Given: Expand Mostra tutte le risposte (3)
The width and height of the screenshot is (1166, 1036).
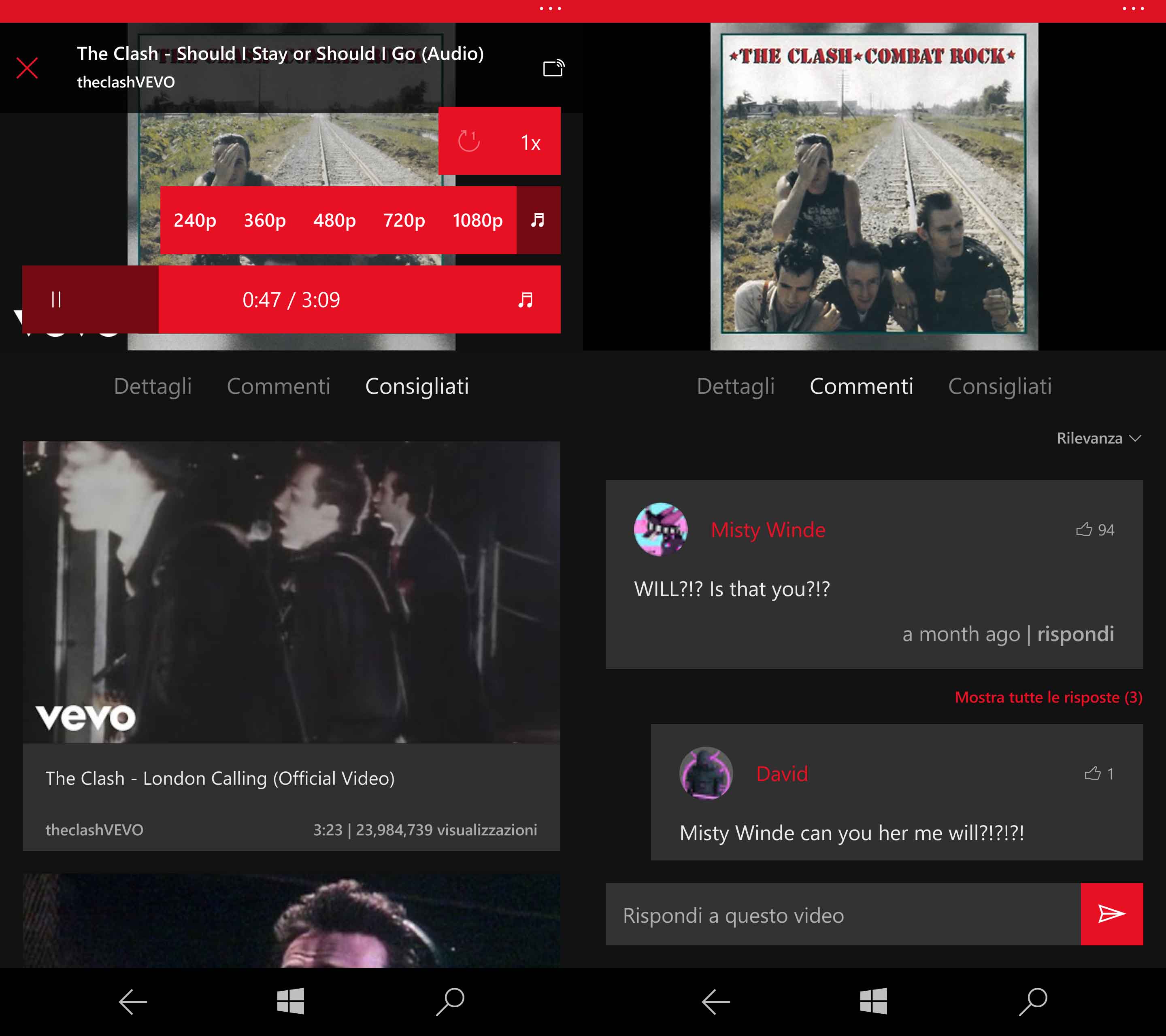Looking at the screenshot, I should point(1049,697).
